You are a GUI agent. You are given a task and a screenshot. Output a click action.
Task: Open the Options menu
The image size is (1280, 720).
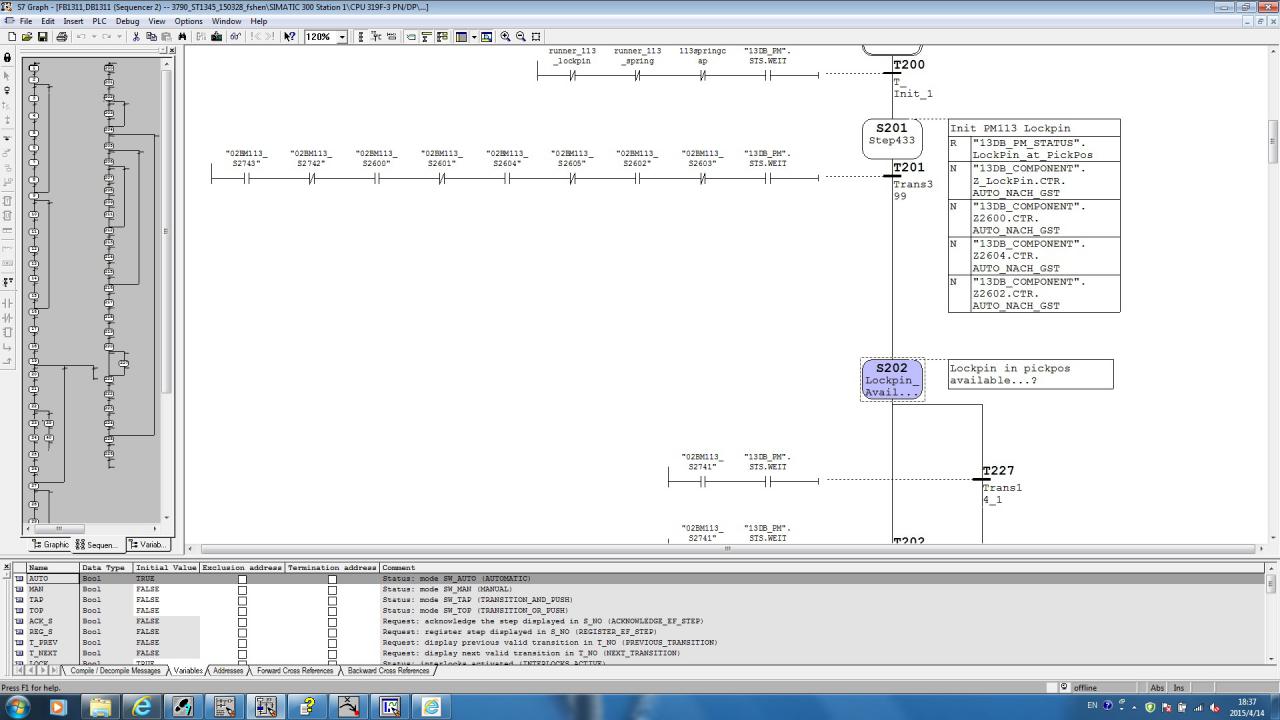188,21
